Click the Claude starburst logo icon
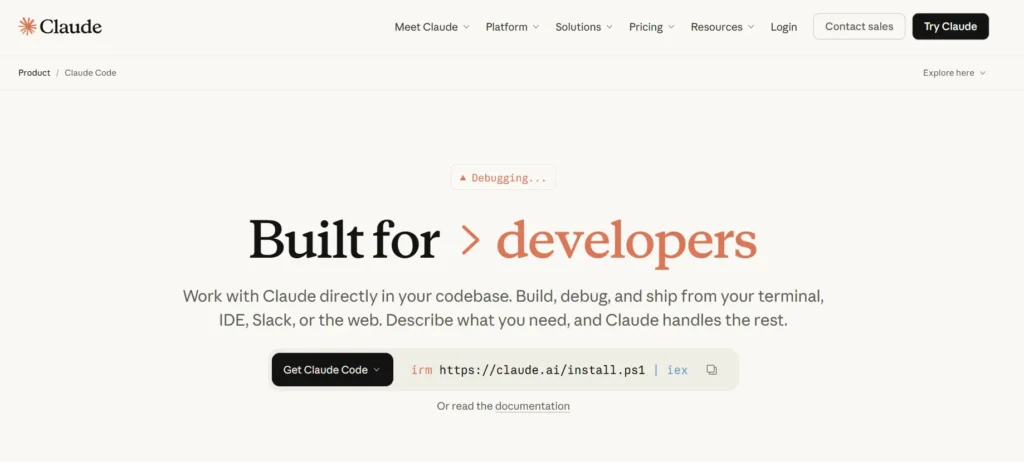This screenshot has height=462, width=1024. 28,26
